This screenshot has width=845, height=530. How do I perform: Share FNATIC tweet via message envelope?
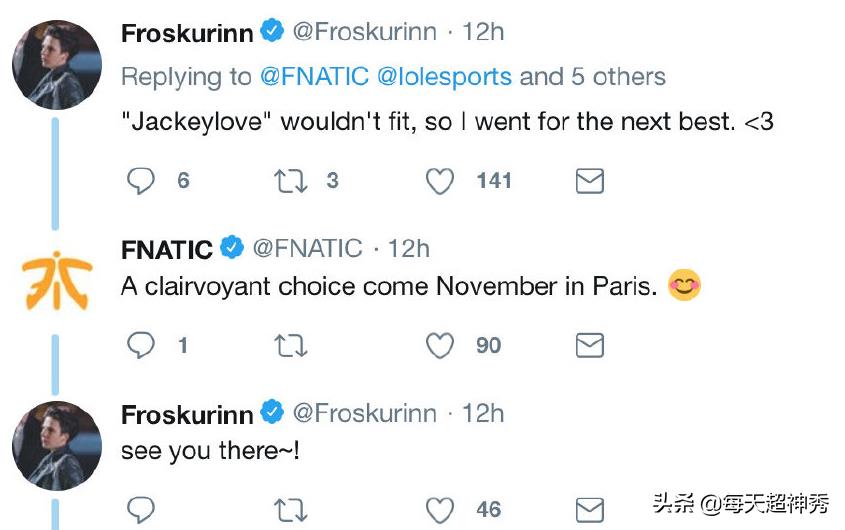(x=590, y=346)
